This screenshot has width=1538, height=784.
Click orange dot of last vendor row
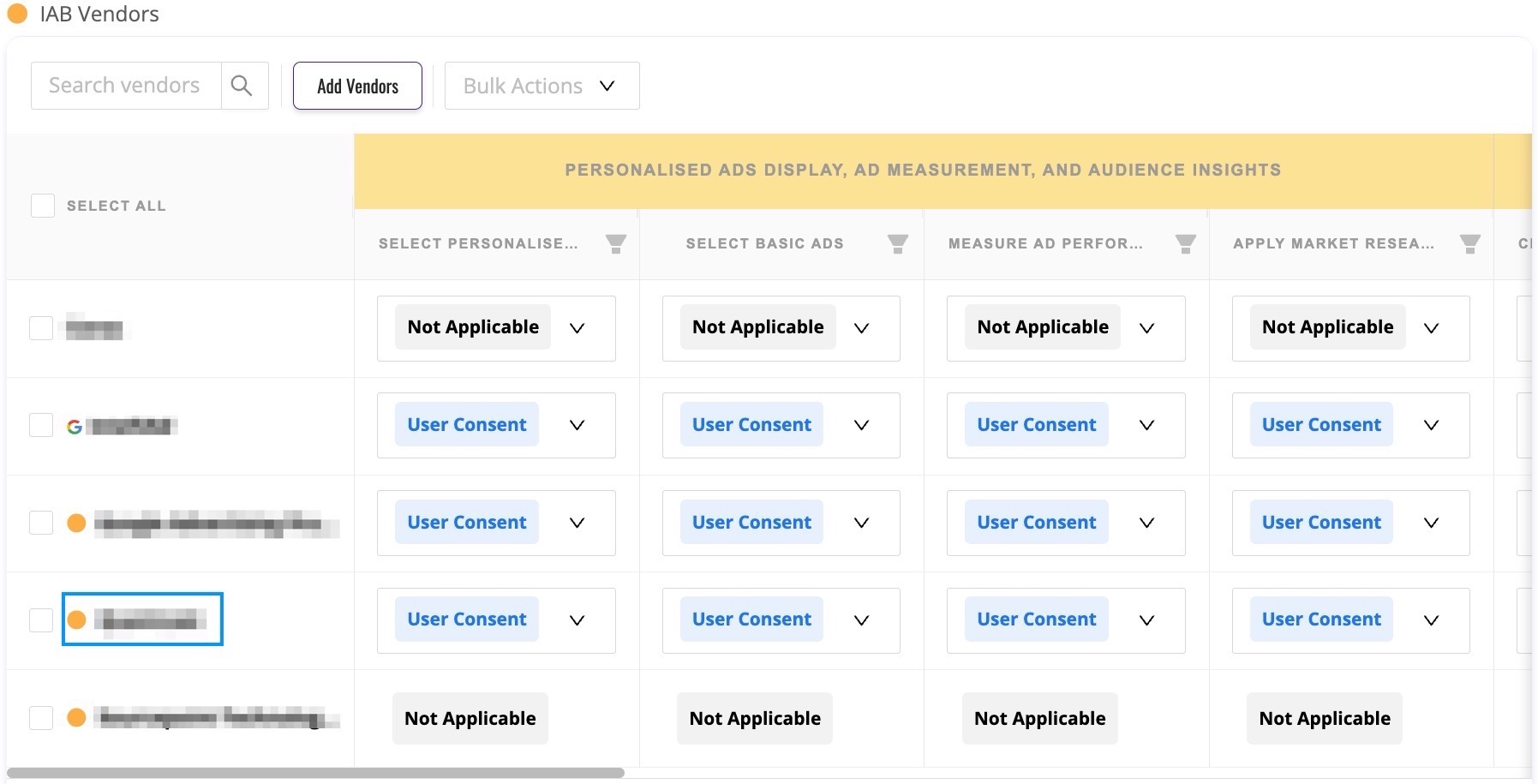pos(76,717)
